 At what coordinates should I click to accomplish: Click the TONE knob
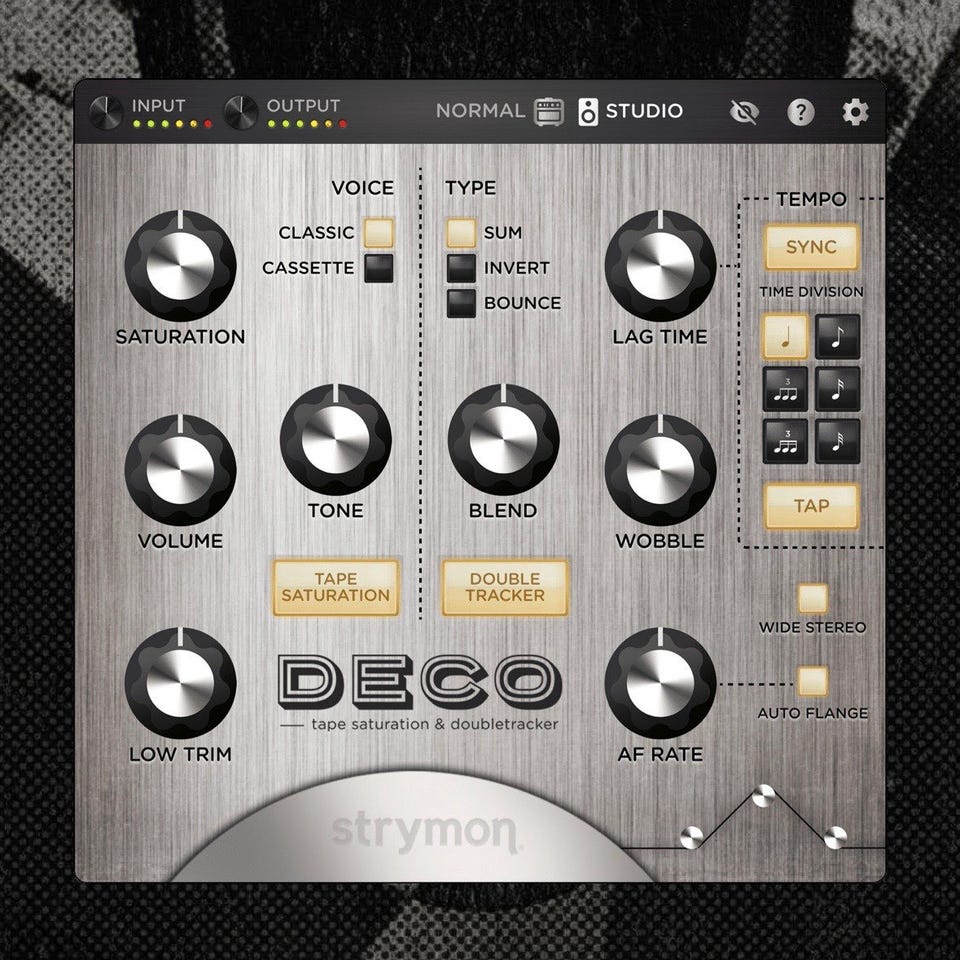336,440
